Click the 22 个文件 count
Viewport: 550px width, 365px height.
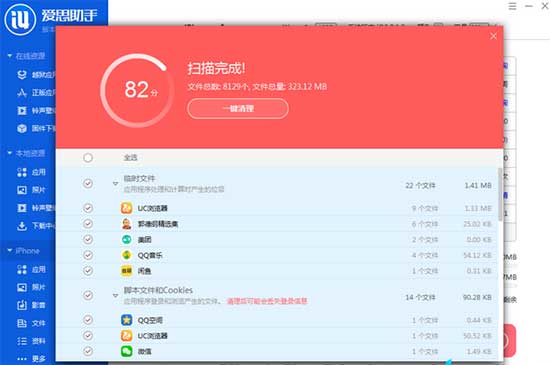[x=420, y=185]
